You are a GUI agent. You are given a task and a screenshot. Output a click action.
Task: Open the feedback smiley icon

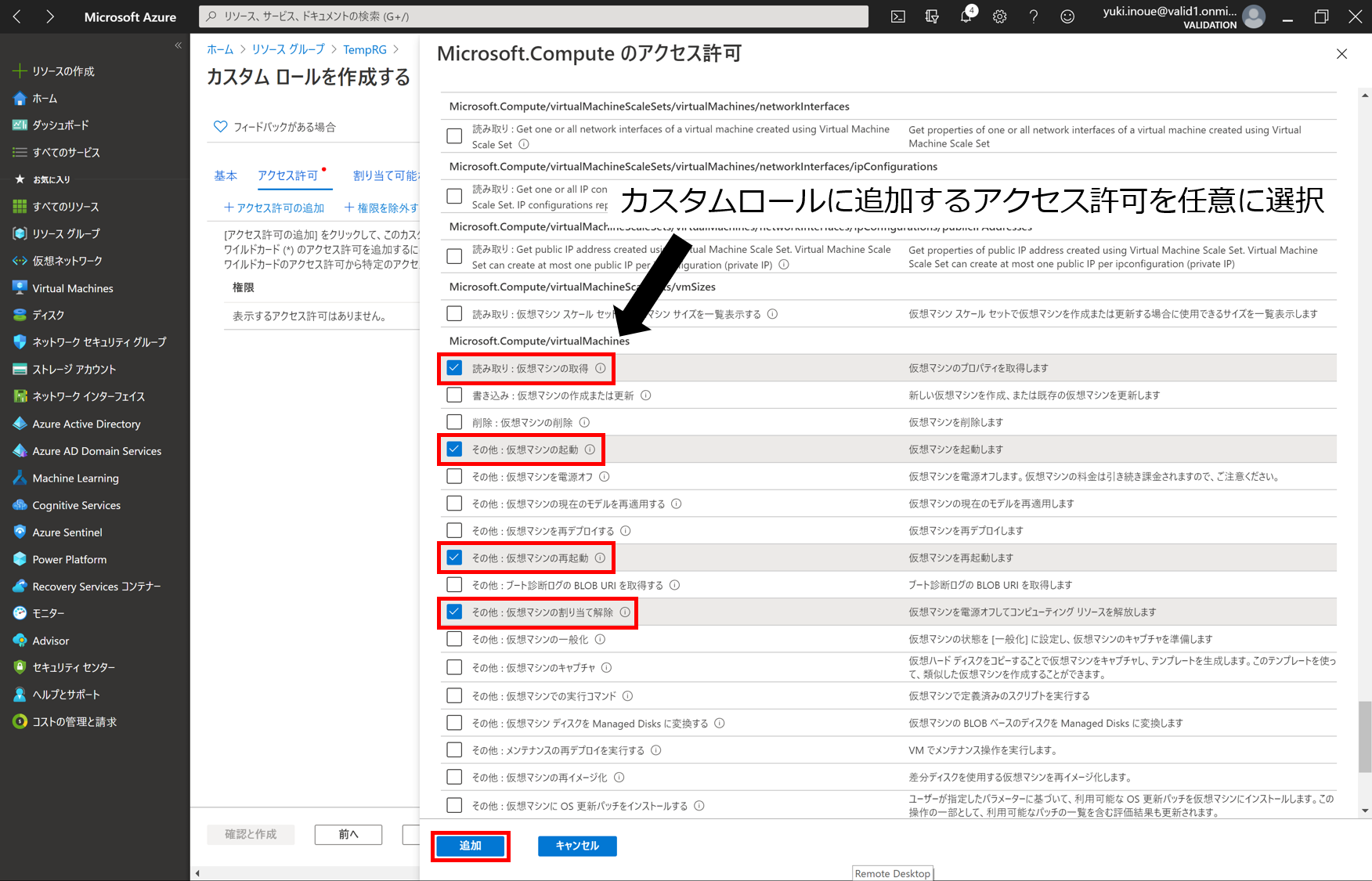pyautogui.click(x=1067, y=16)
